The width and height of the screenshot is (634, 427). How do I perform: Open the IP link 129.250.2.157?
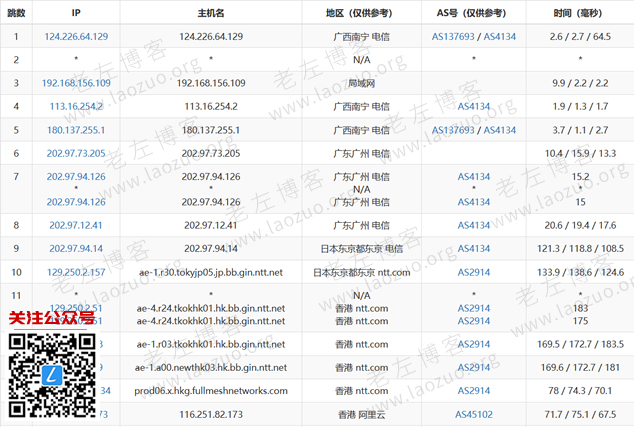pos(76,272)
